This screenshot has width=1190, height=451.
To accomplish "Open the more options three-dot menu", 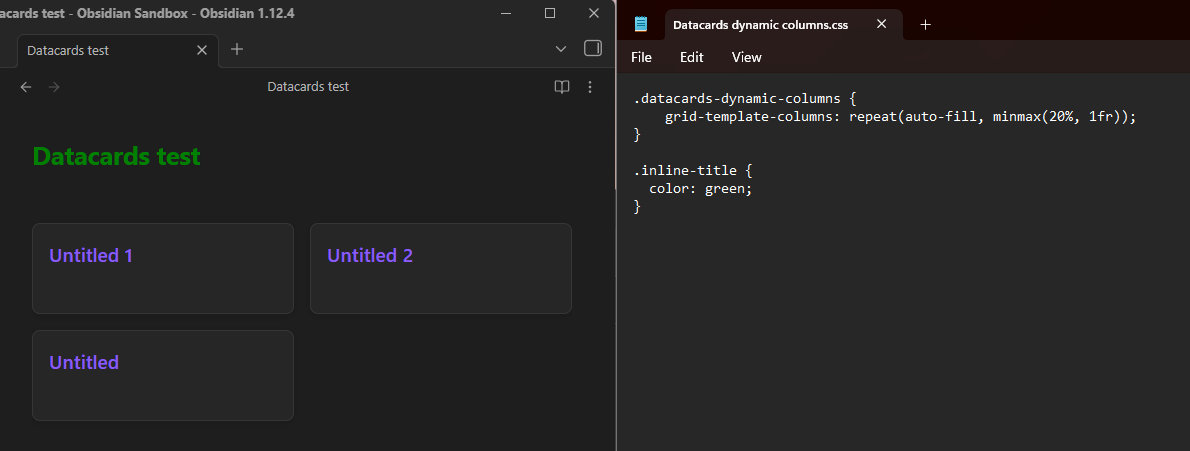I will click(590, 87).
